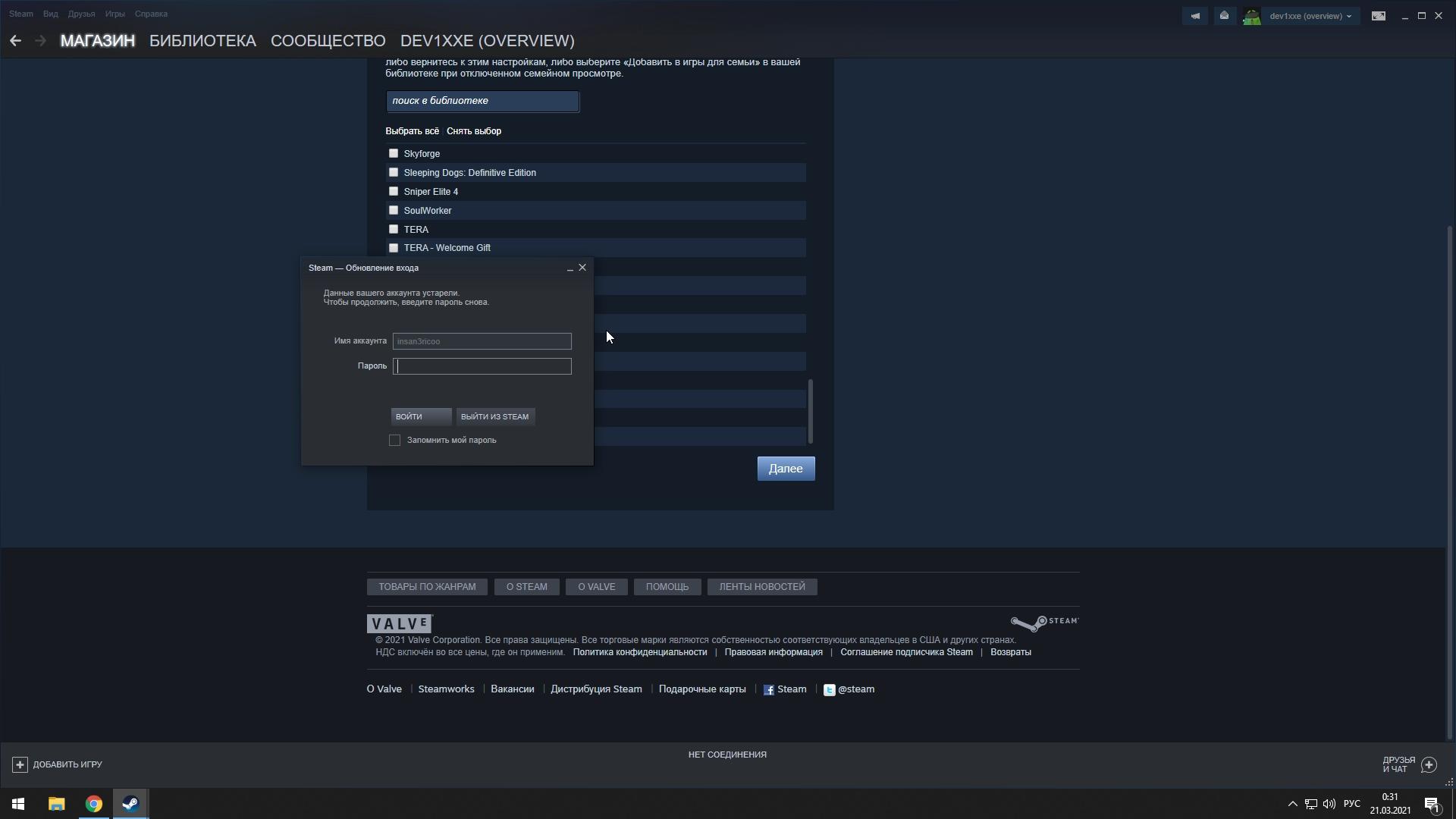This screenshot has height=819, width=1456.
Task: Check the Skyforge game checkbox
Action: (x=394, y=153)
